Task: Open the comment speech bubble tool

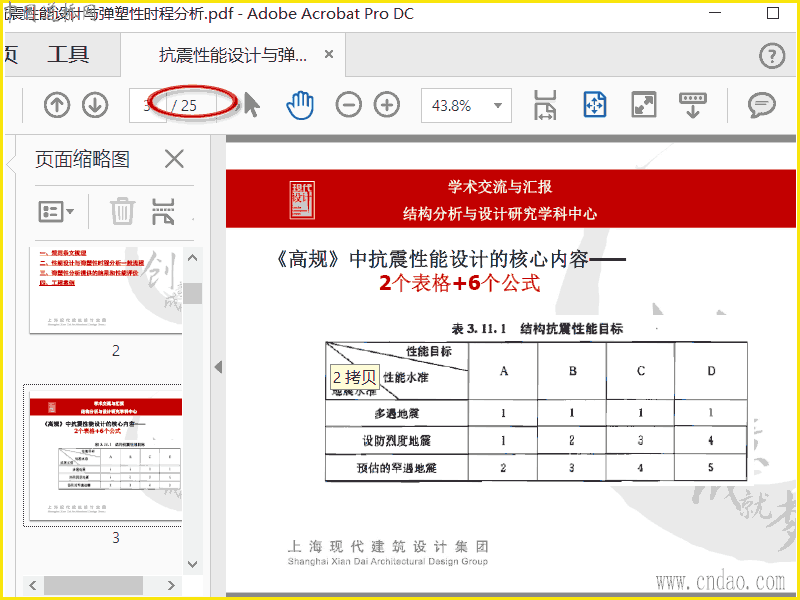Action: click(x=762, y=105)
